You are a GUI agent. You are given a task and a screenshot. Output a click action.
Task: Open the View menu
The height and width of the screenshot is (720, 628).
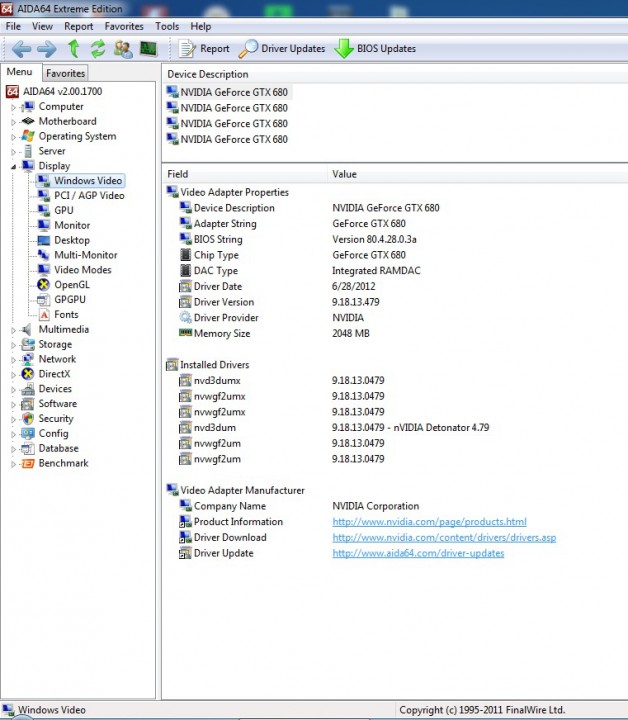click(42, 27)
